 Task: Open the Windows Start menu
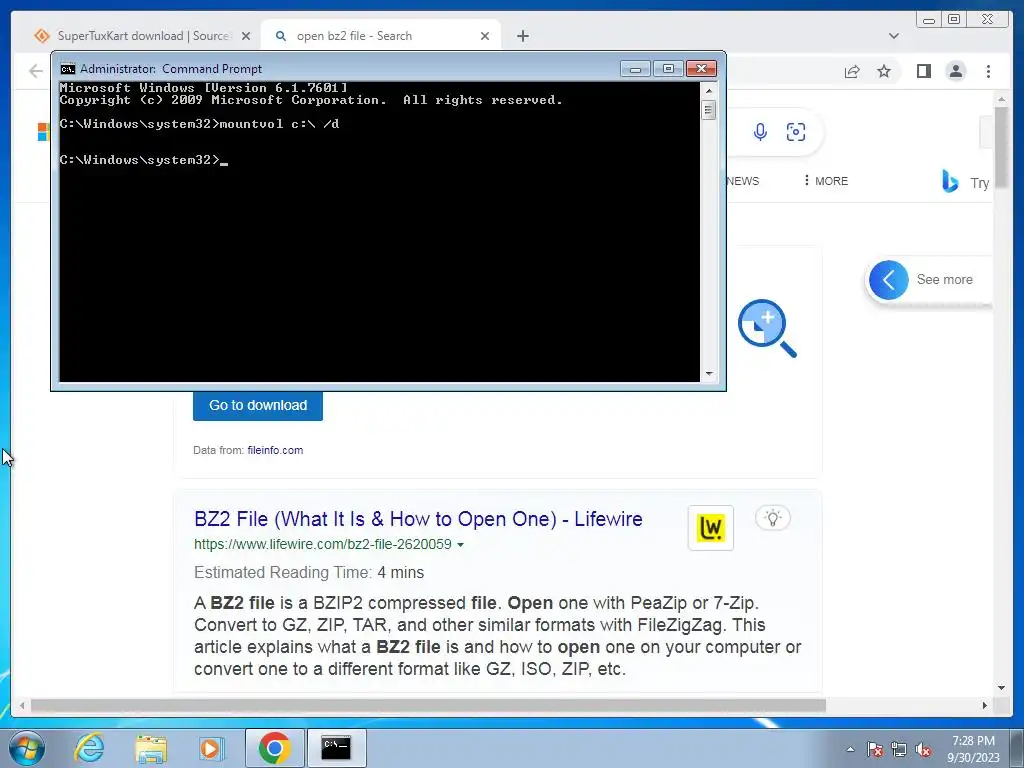tap(26, 748)
